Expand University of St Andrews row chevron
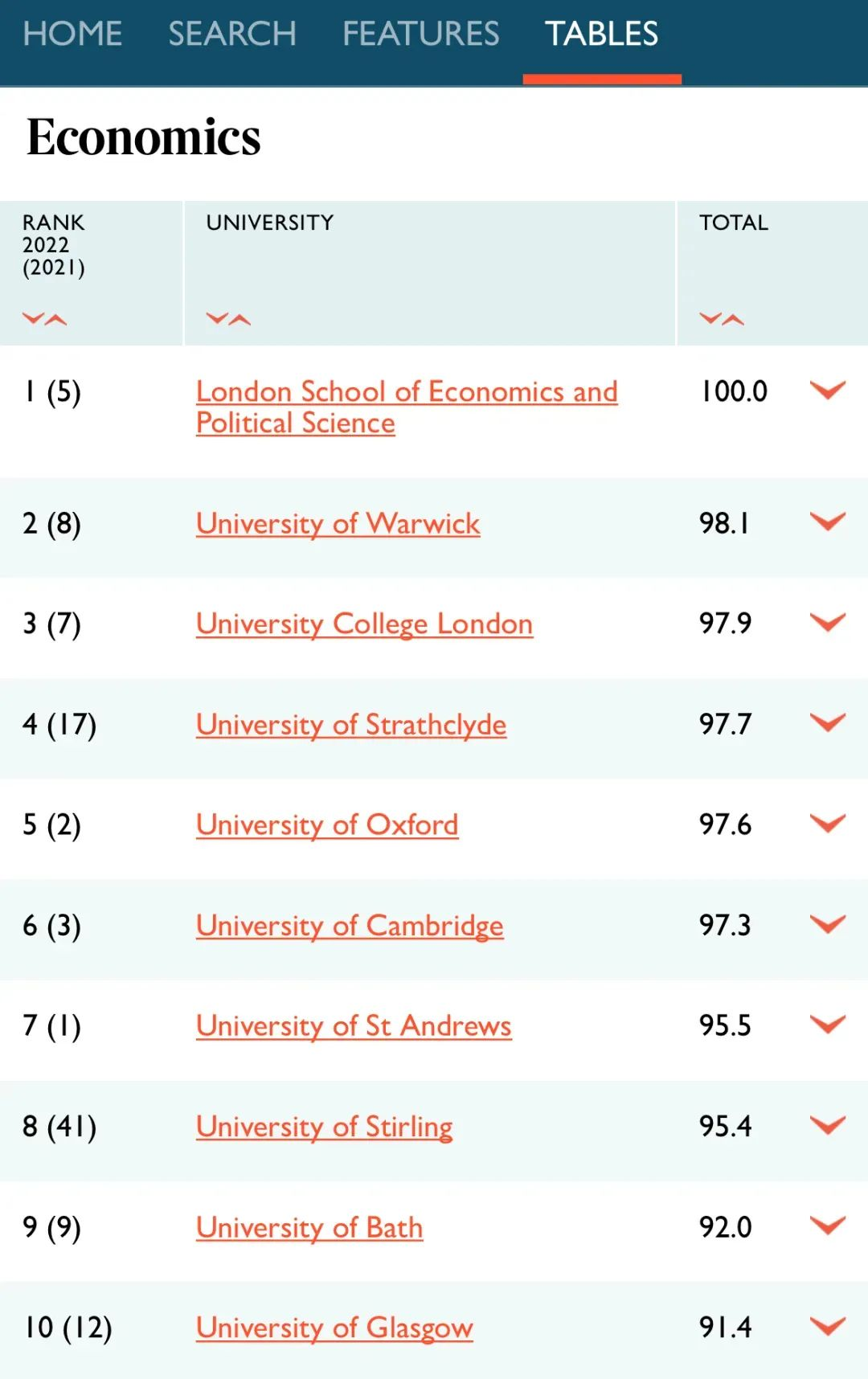 (827, 1025)
